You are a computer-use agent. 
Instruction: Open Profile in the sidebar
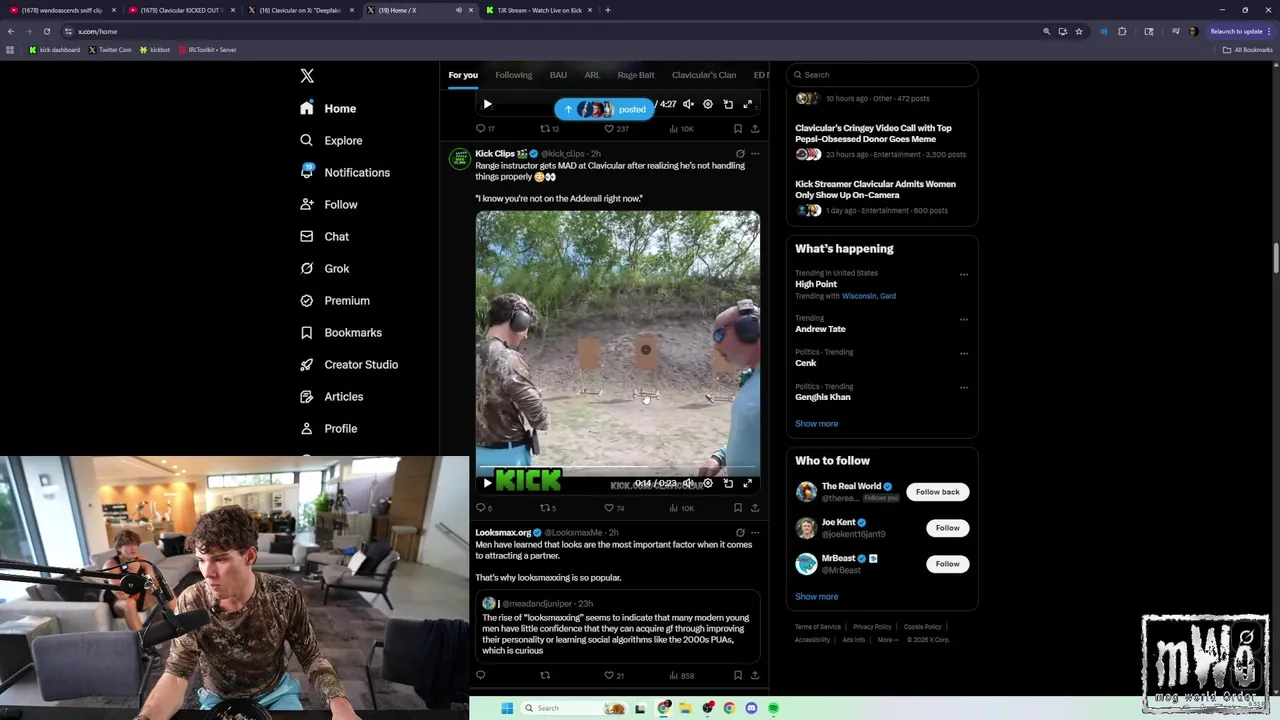point(329,428)
